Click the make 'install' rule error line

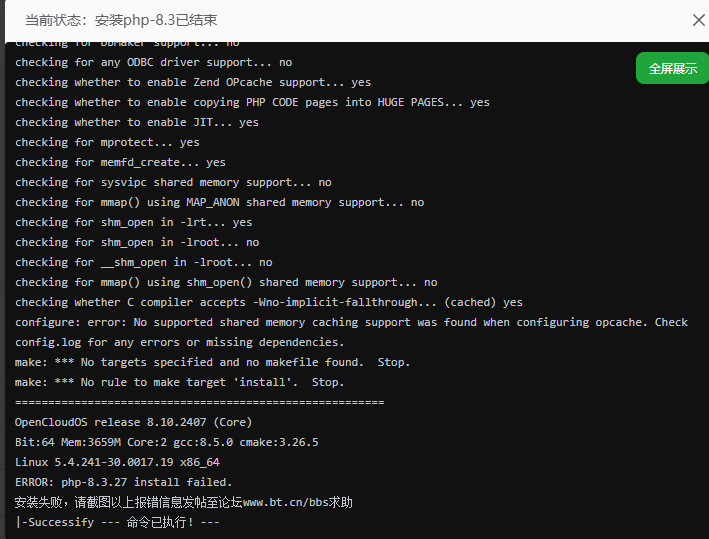179,382
